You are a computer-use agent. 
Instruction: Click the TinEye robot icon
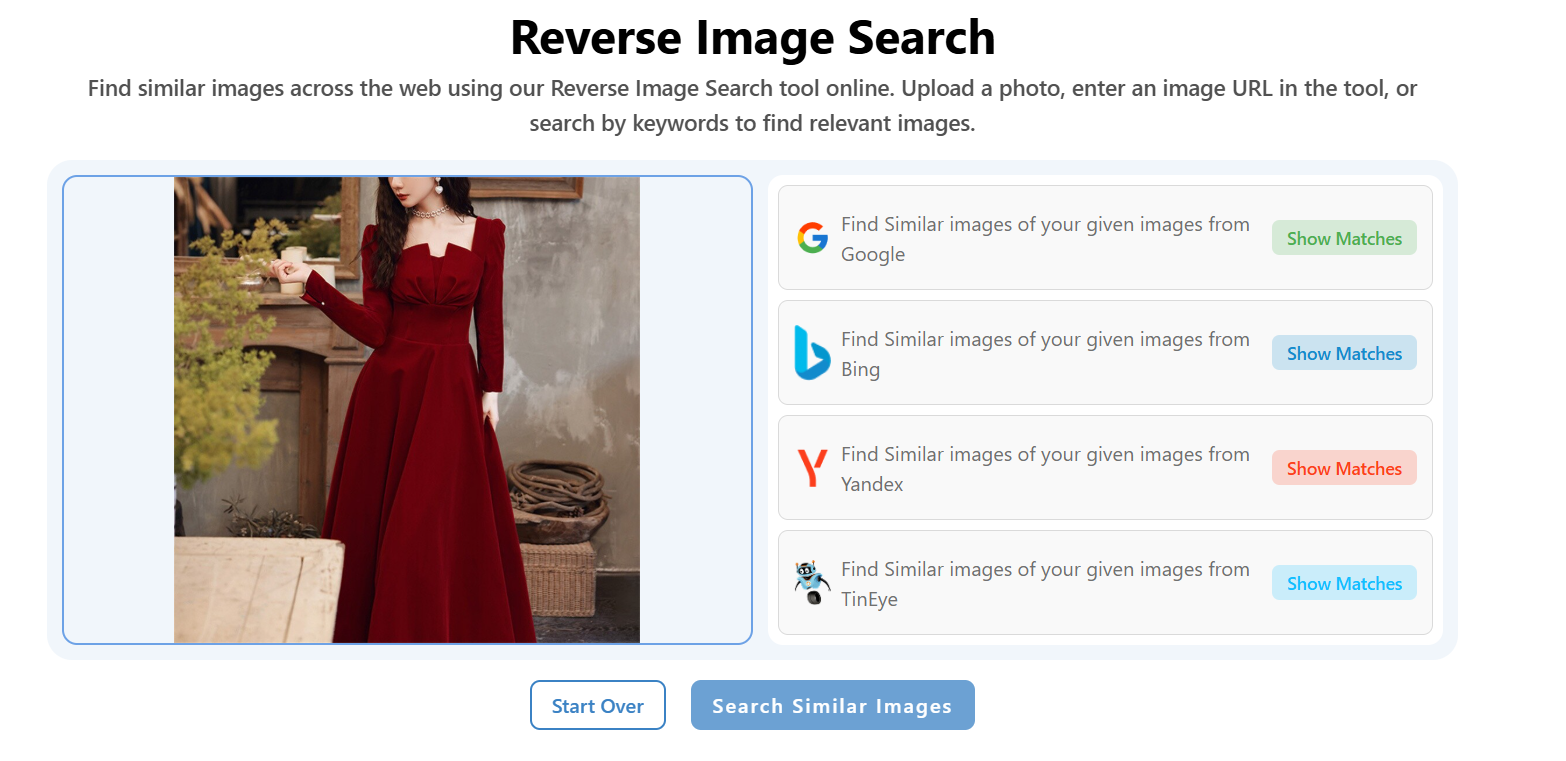(813, 582)
